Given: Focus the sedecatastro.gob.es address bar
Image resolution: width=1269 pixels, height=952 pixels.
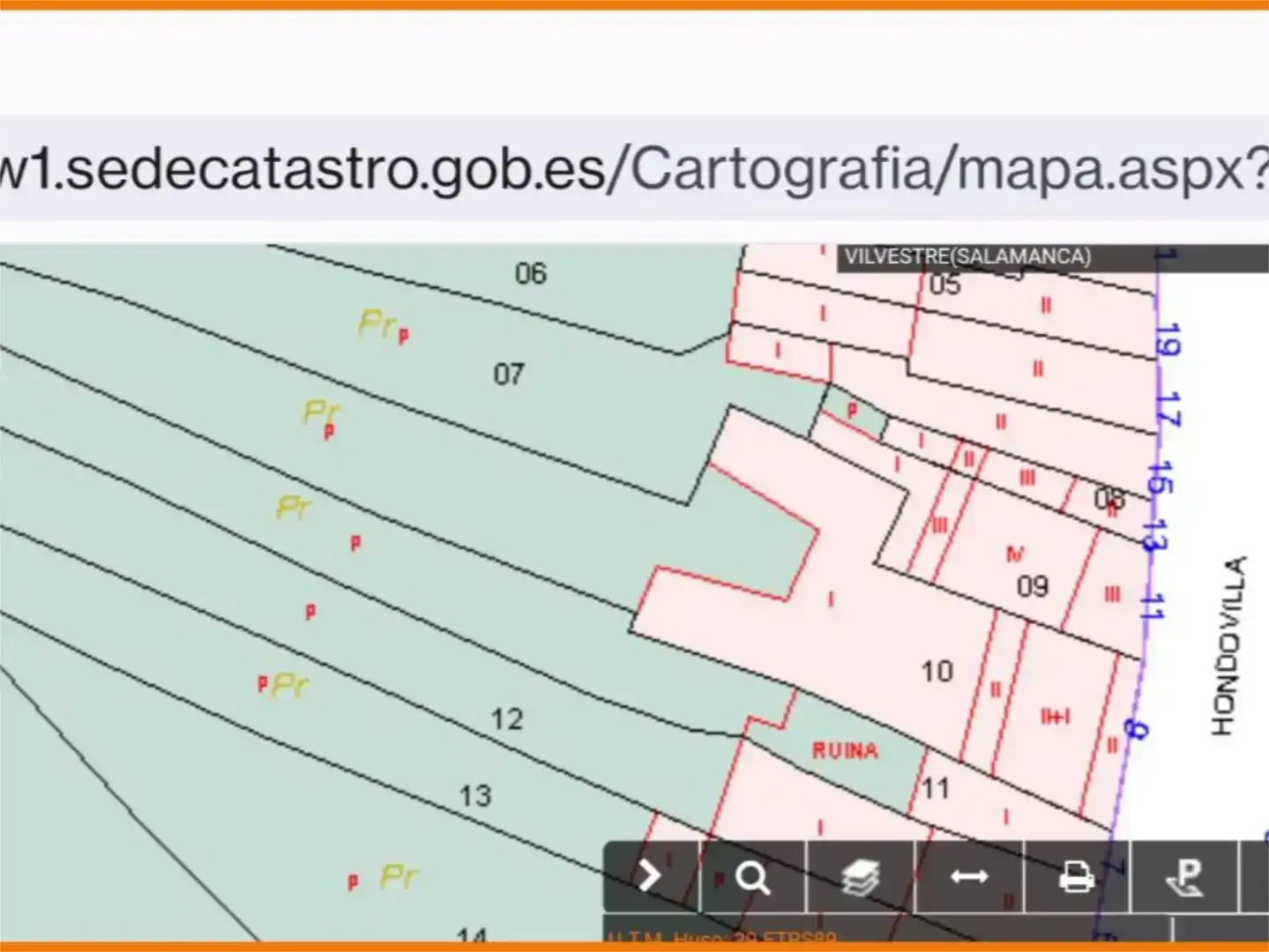Looking at the screenshot, I should pos(635,167).
